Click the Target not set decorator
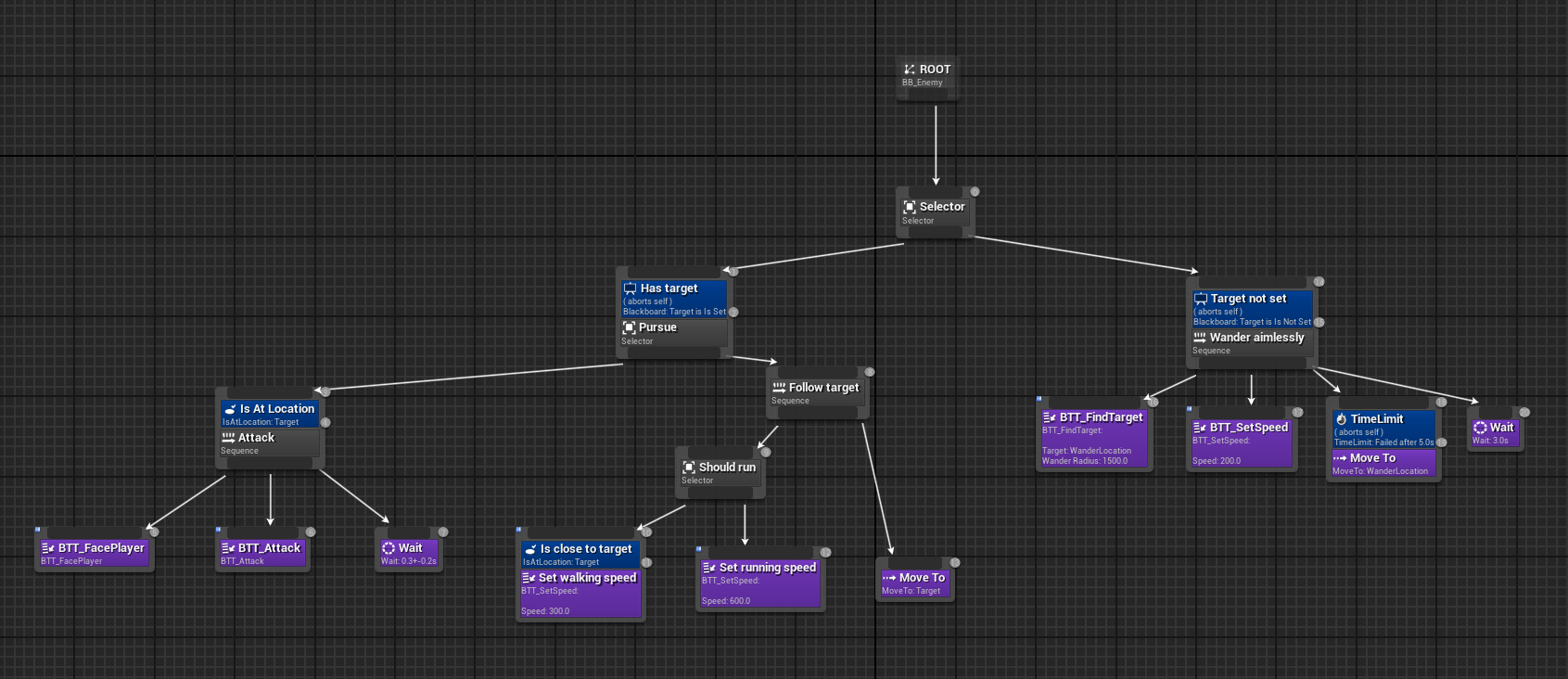 (1252, 309)
